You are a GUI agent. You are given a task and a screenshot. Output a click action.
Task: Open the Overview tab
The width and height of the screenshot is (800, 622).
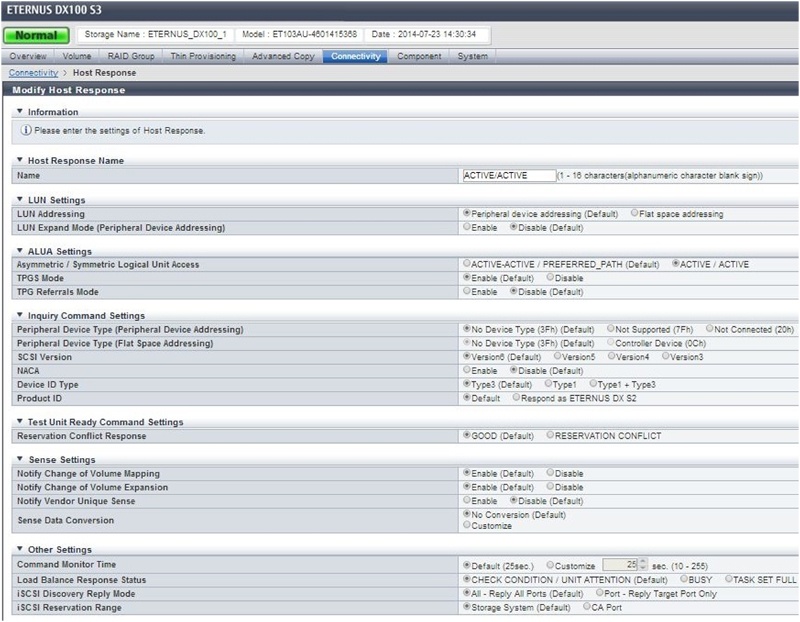[28, 56]
